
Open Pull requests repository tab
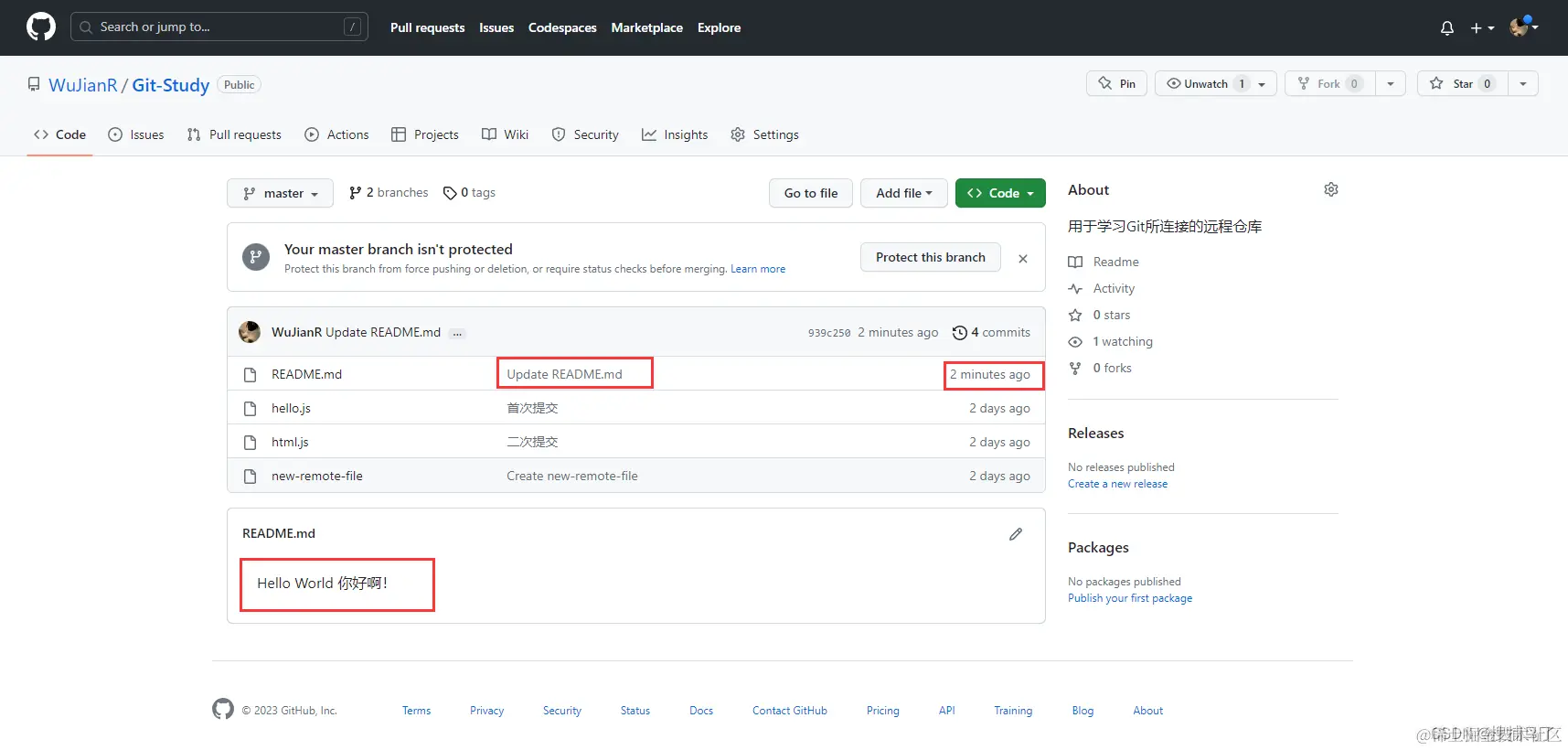click(x=234, y=134)
